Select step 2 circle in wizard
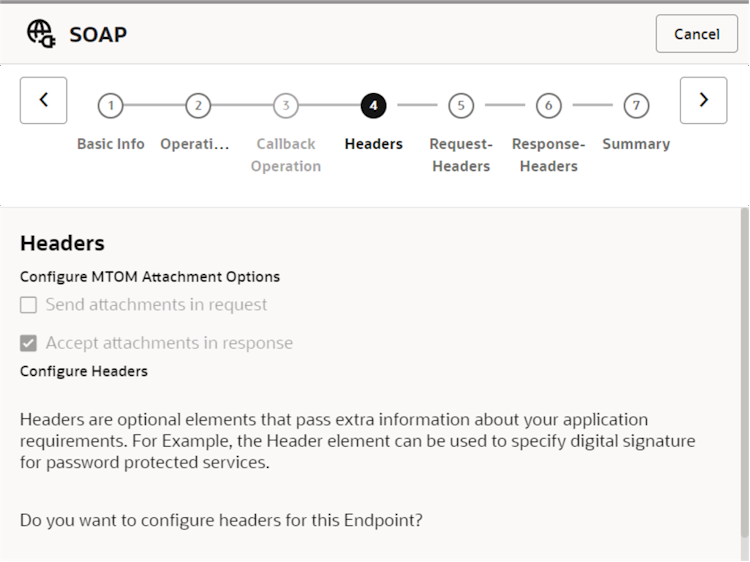The image size is (750, 562). click(x=198, y=105)
